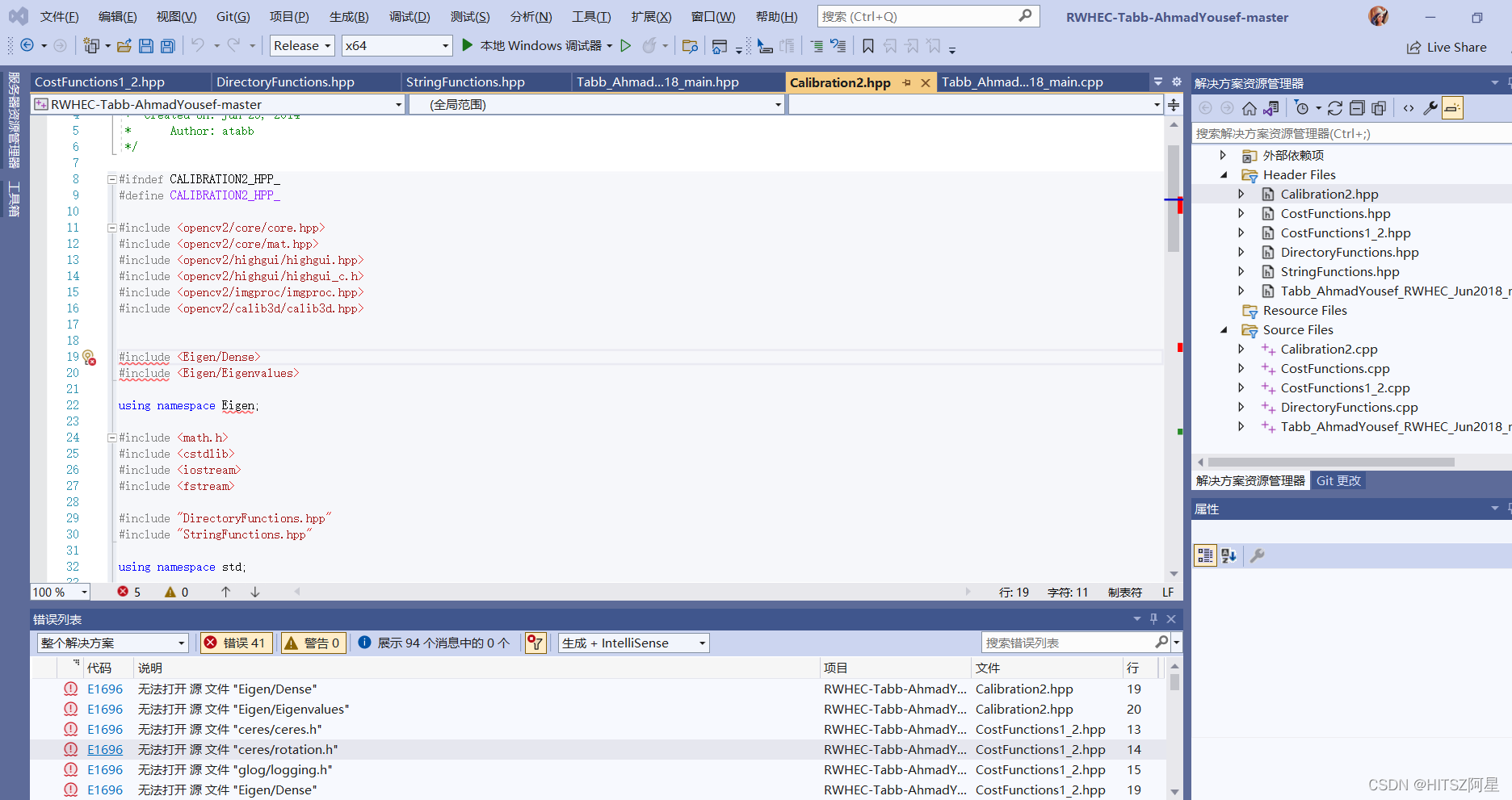
Task: Click the lightbulb error icon on line 19
Action: coord(89,358)
